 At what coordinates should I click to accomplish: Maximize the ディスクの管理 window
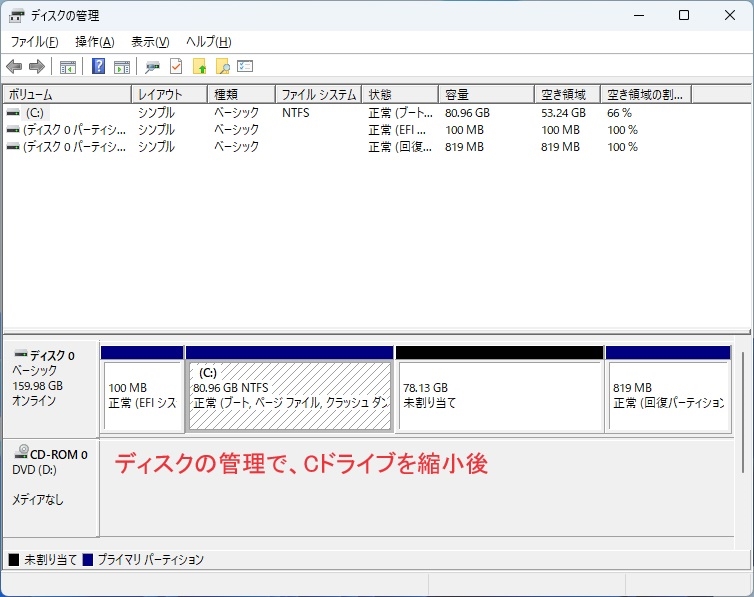tap(684, 15)
